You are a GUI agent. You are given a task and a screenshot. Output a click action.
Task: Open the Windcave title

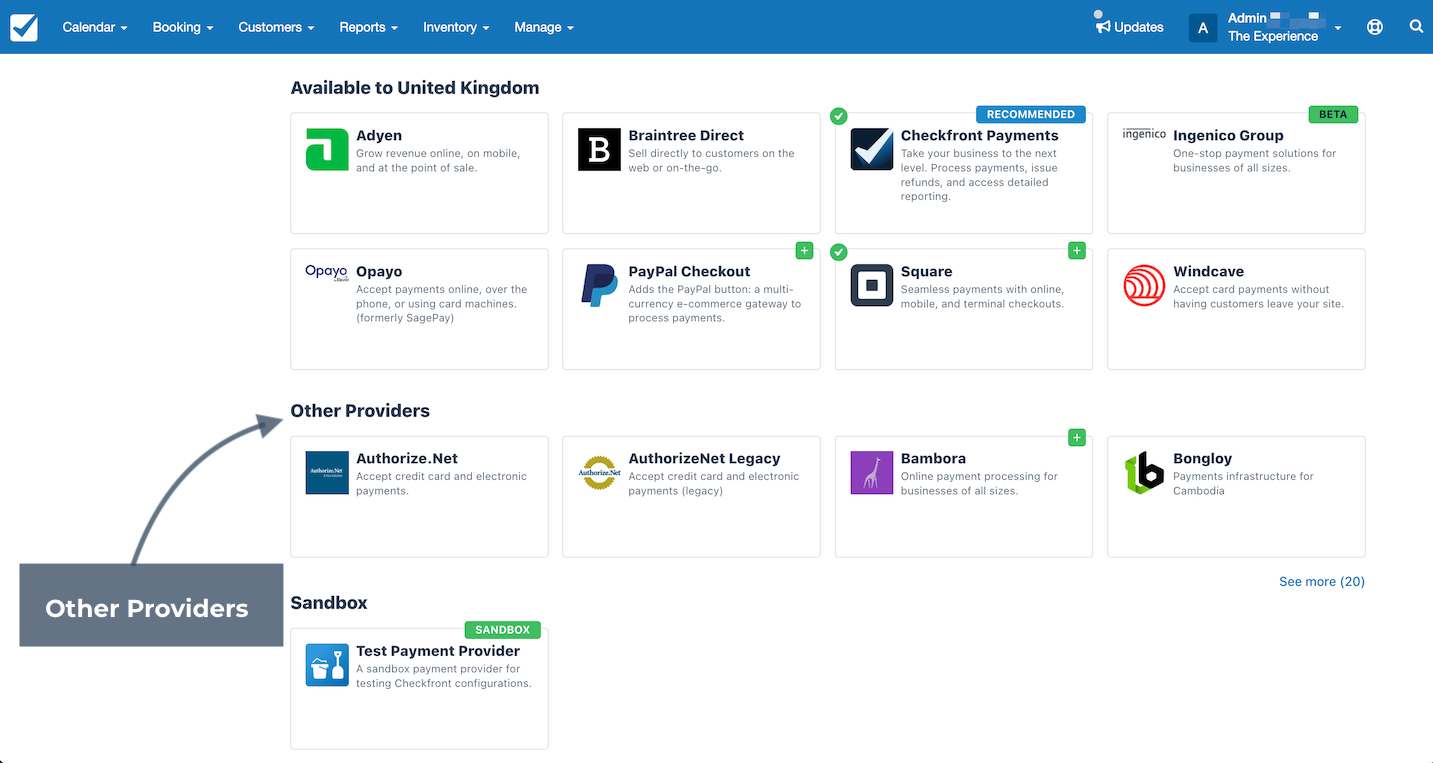point(1208,271)
